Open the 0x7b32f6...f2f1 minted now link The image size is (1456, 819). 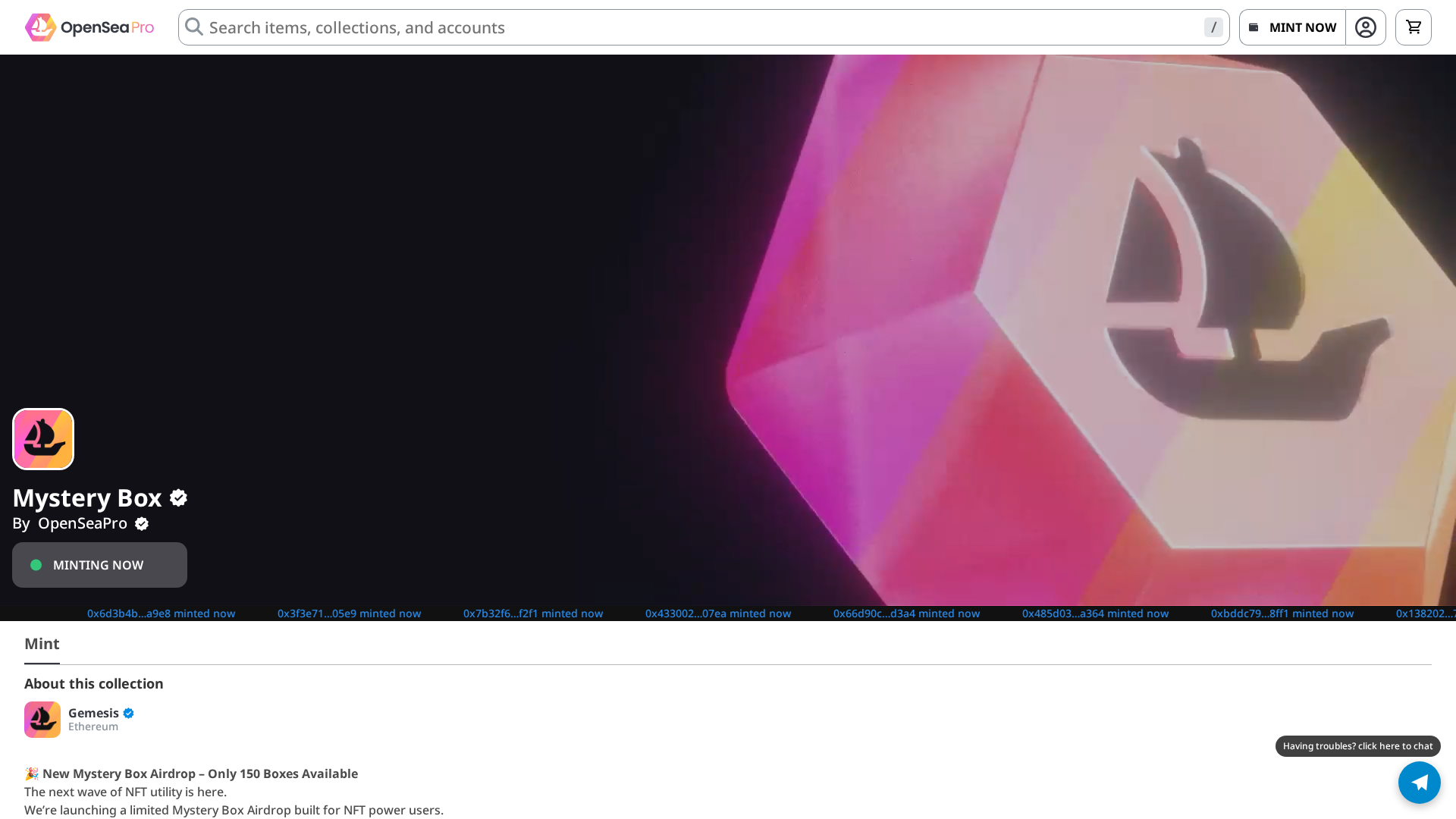tap(533, 613)
